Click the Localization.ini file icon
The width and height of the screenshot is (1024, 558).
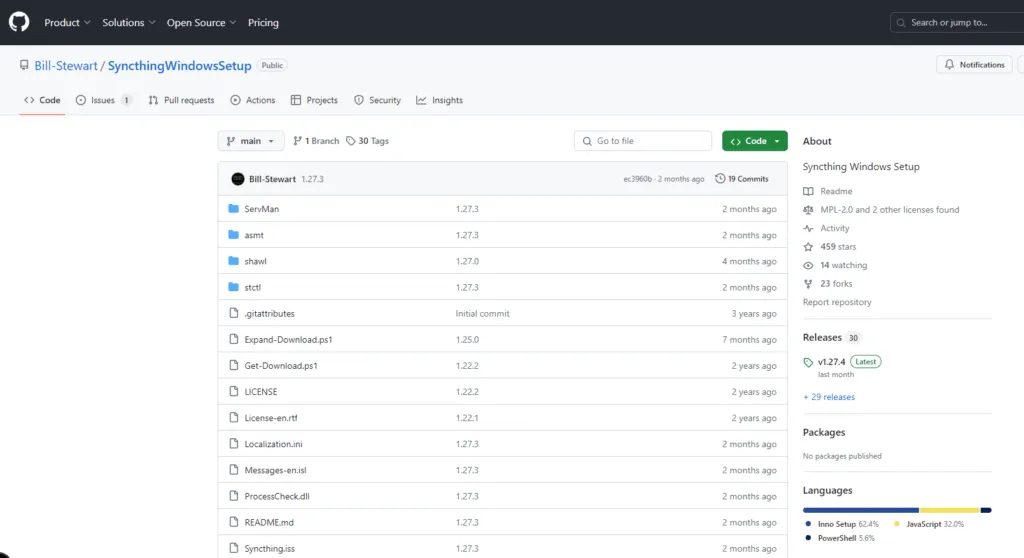[x=234, y=444]
